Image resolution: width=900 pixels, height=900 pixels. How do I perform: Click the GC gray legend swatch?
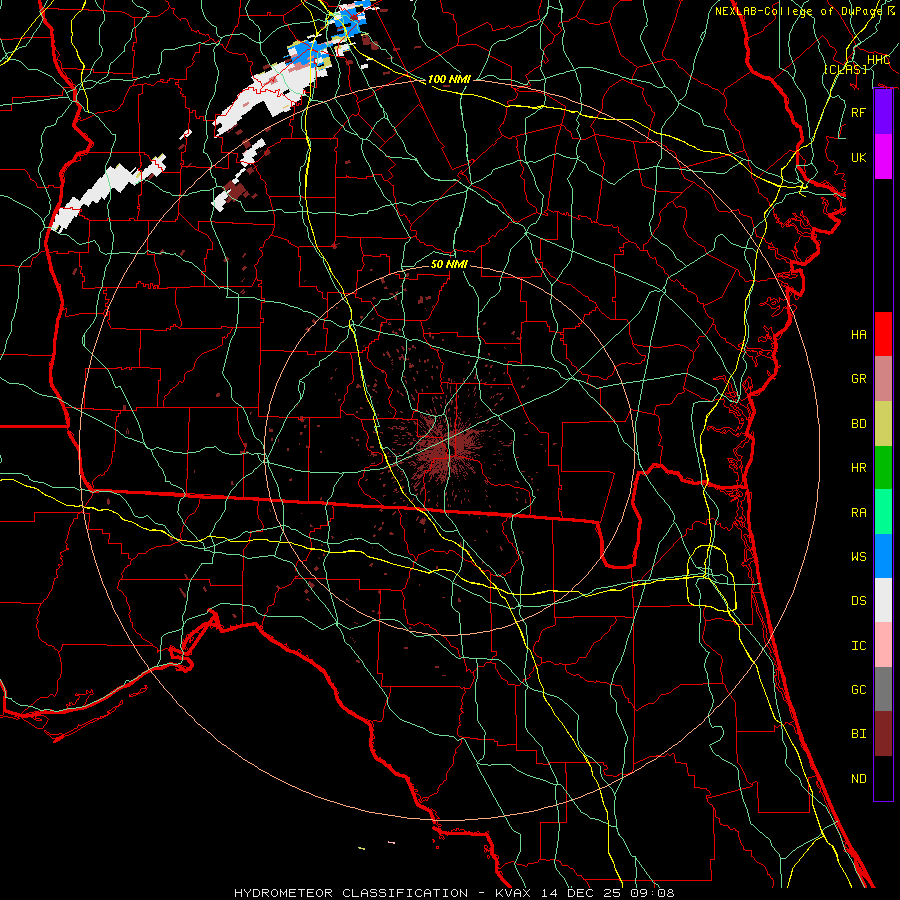[x=883, y=689]
